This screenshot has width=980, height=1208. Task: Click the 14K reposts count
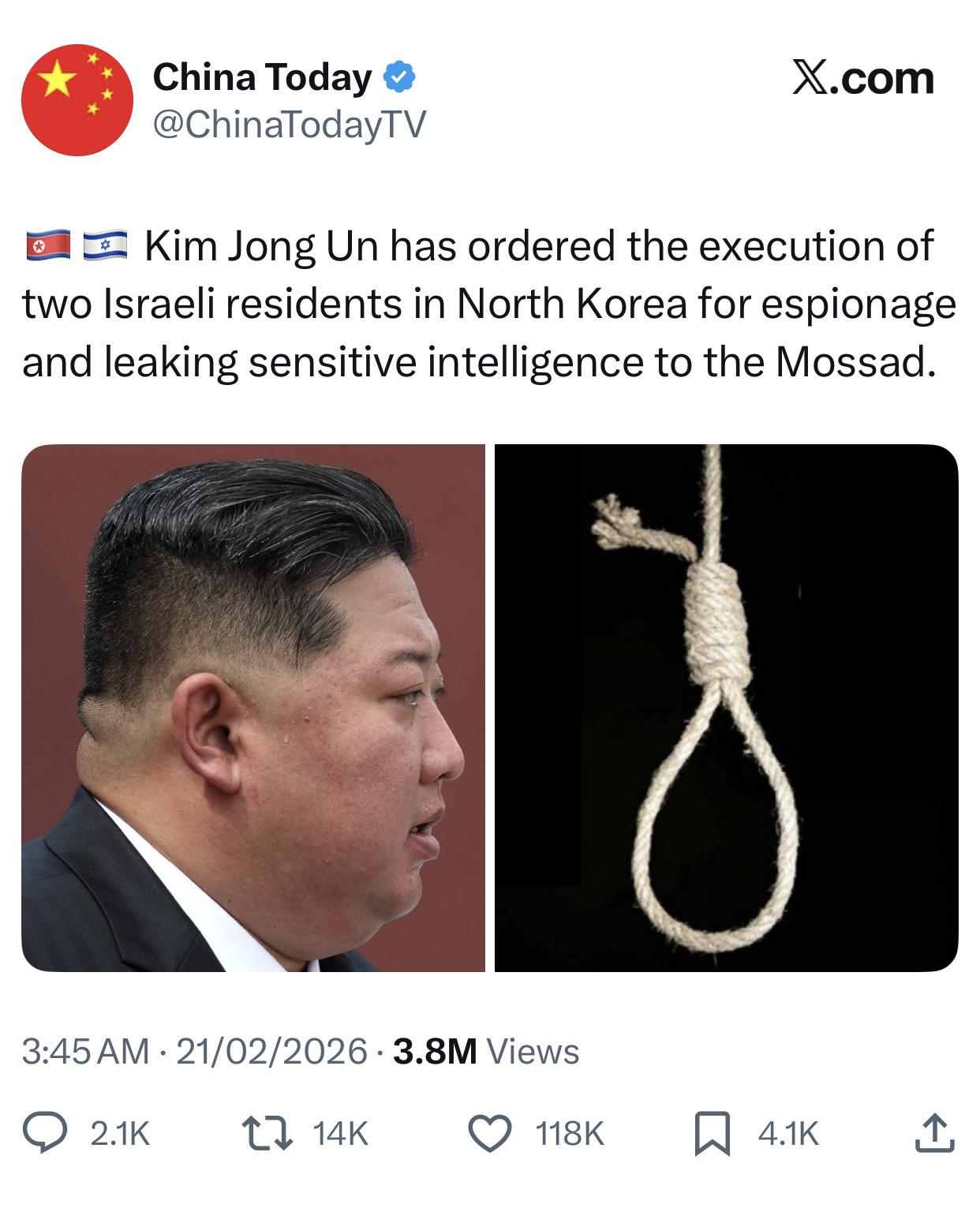[341, 1135]
